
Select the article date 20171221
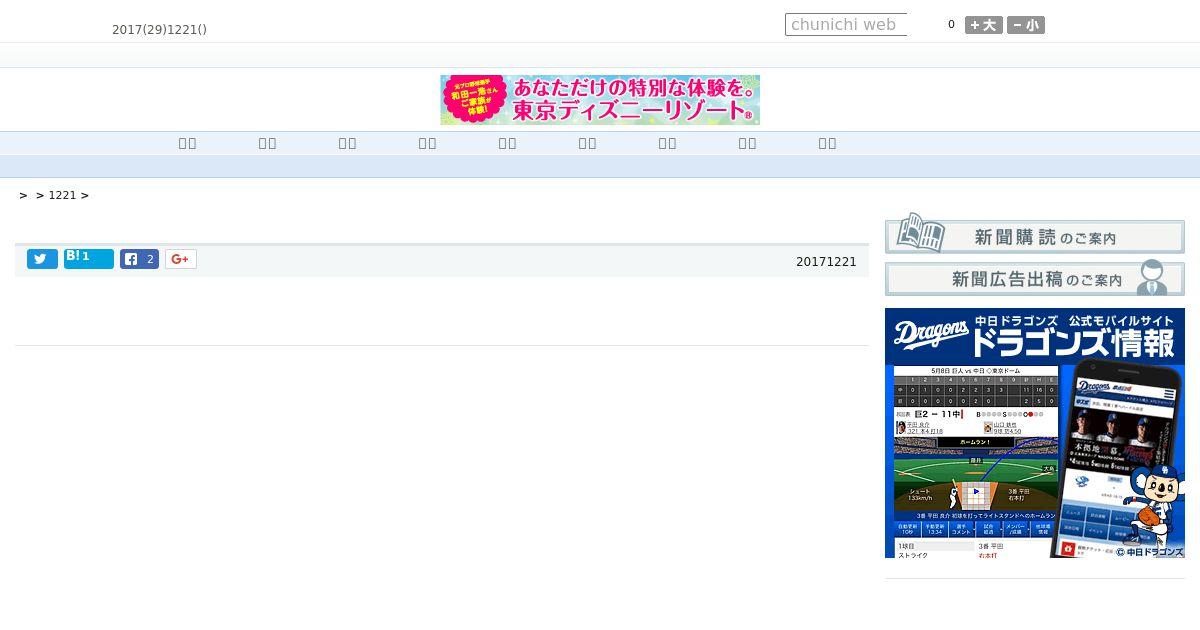(826, 262)
